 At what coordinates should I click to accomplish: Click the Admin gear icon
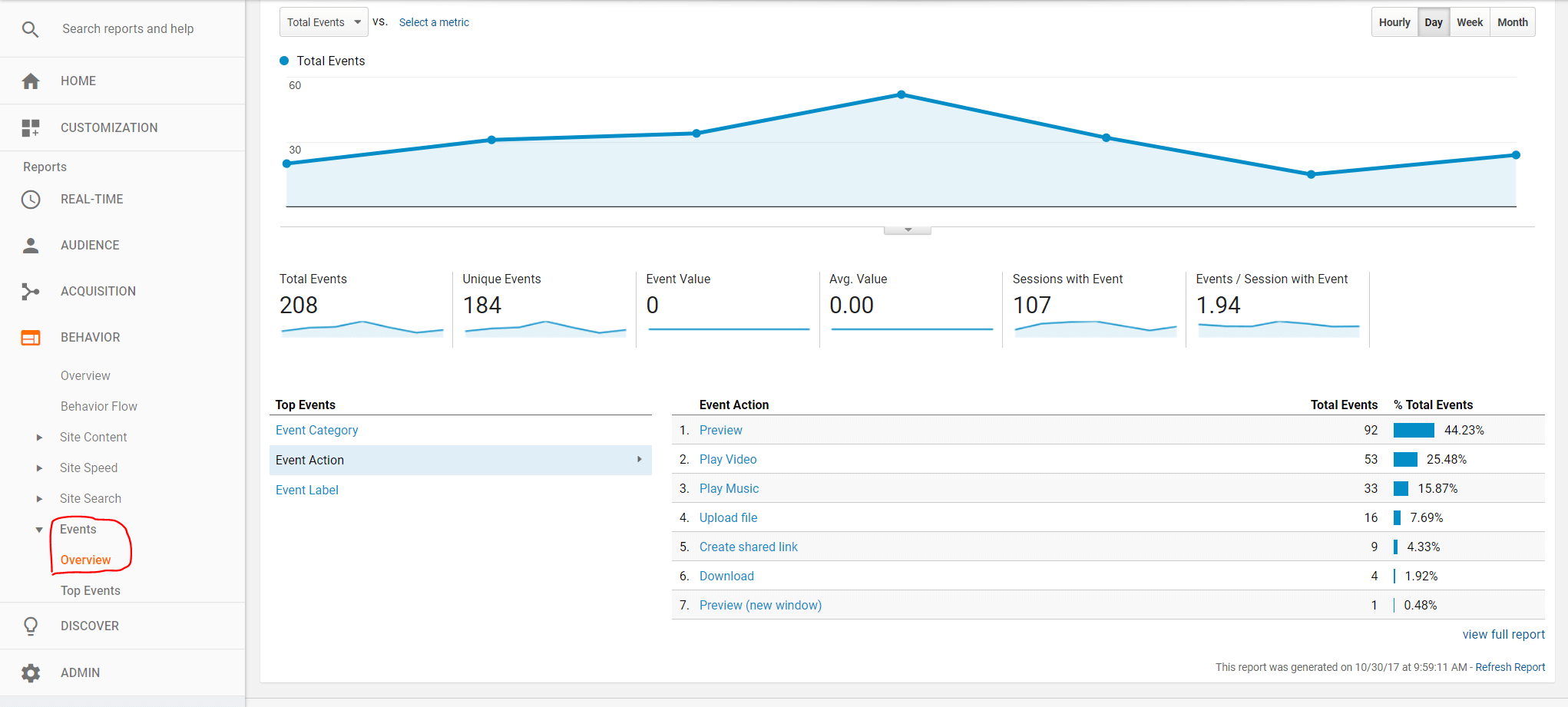coord(31,673)
